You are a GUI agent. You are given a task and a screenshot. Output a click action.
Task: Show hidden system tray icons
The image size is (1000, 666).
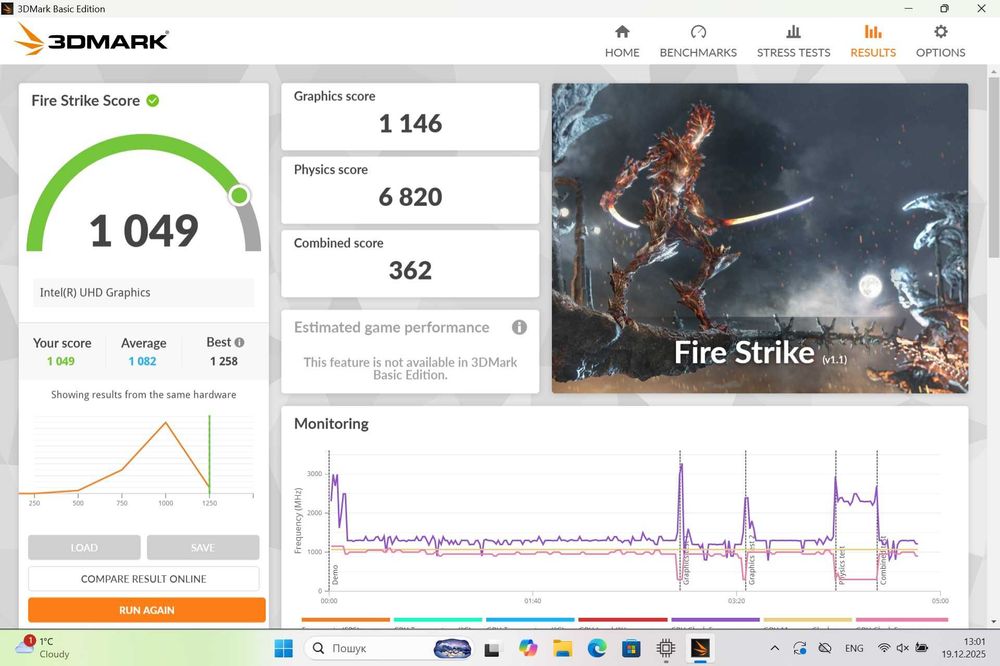774,648
